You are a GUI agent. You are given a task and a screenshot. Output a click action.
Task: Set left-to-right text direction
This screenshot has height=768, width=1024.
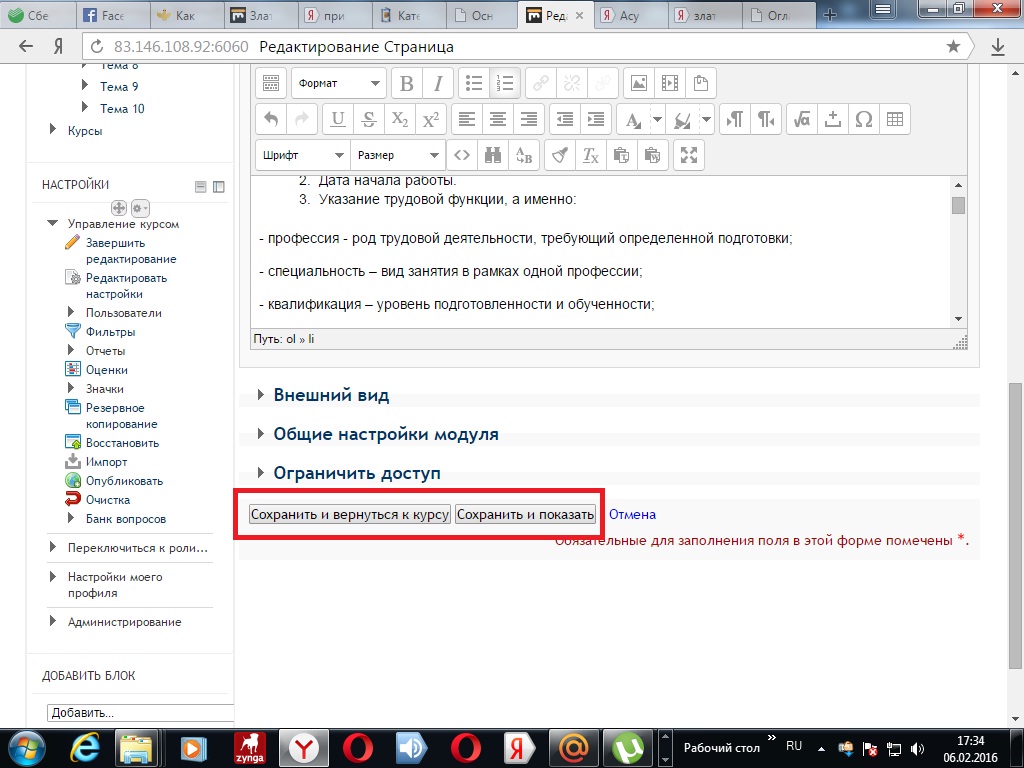(x=735, y=119)
